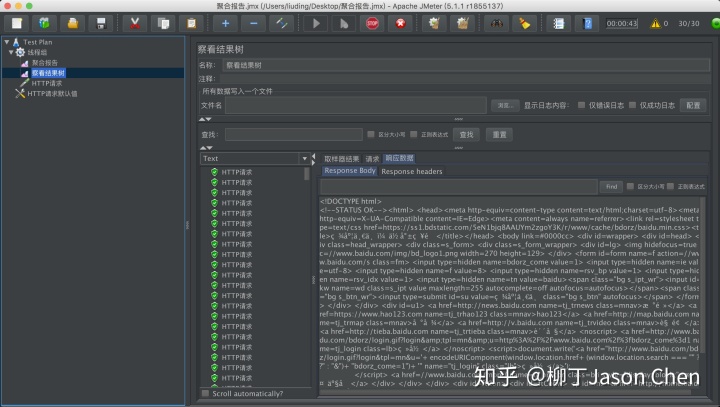Click the Toggle enable/disable icon

(281, 23)
